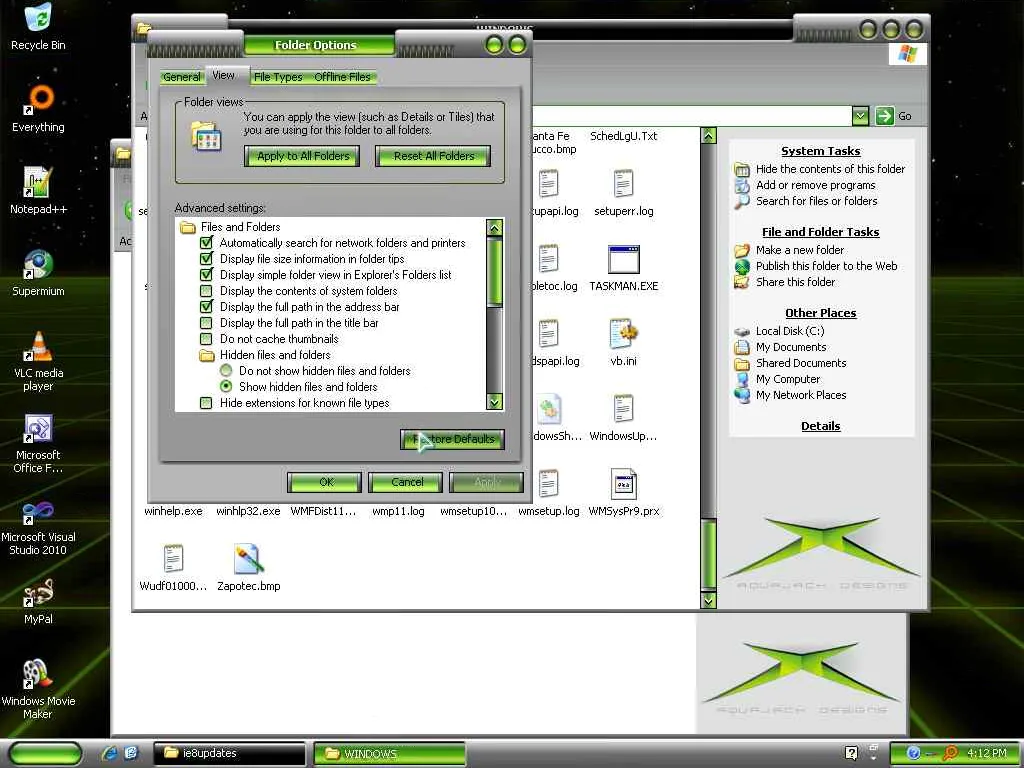Screen dimensions: 1024x768
Task: Select the vb.ini file icon
Action: [x=623, y=334]
